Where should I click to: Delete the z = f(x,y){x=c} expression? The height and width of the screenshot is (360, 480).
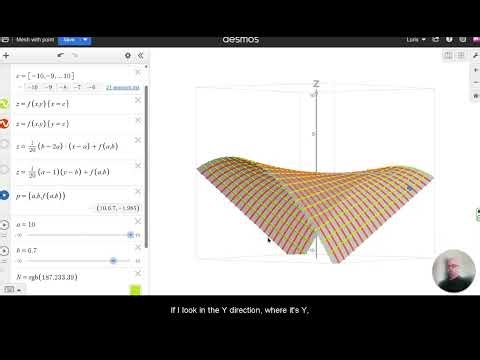coord(138,100)
